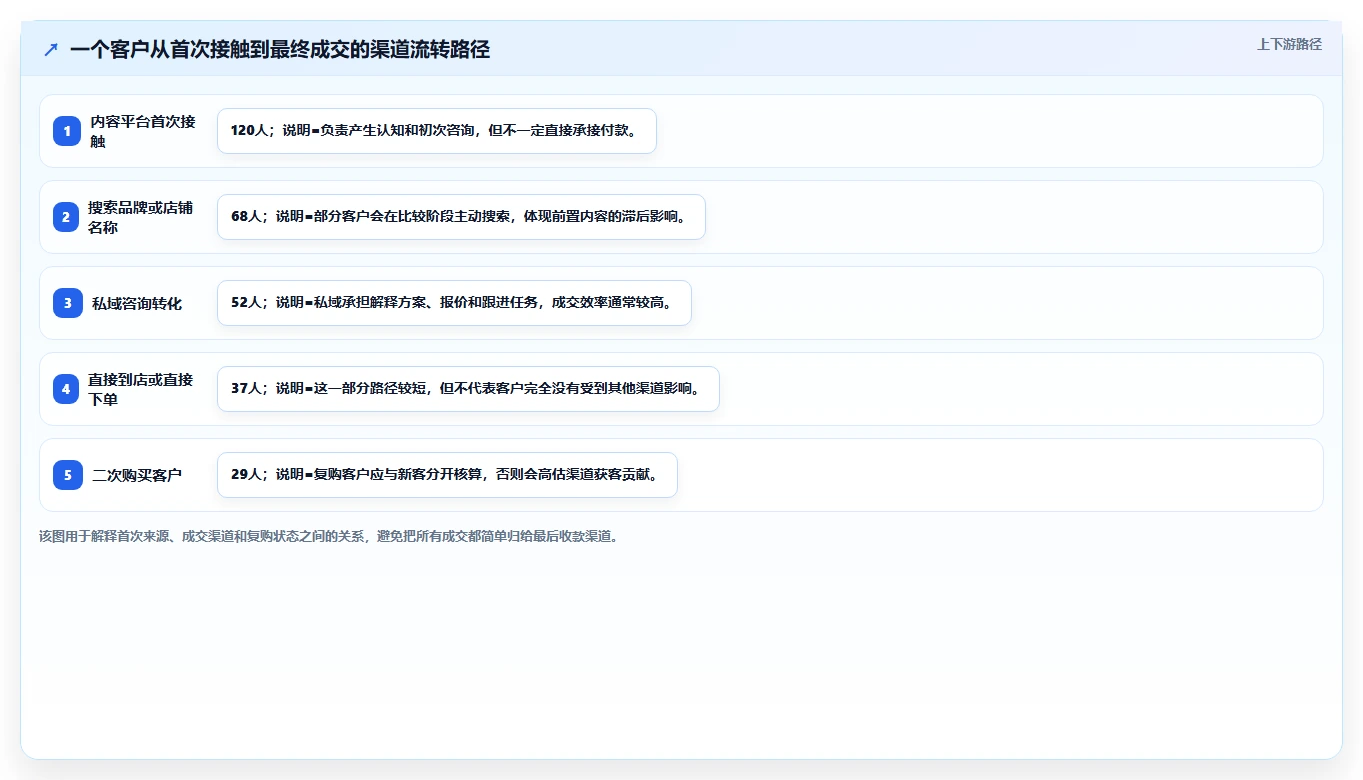1363x780 pixels.
Task: Click the 上下游路径 label in header
Action: point(1289,44)
